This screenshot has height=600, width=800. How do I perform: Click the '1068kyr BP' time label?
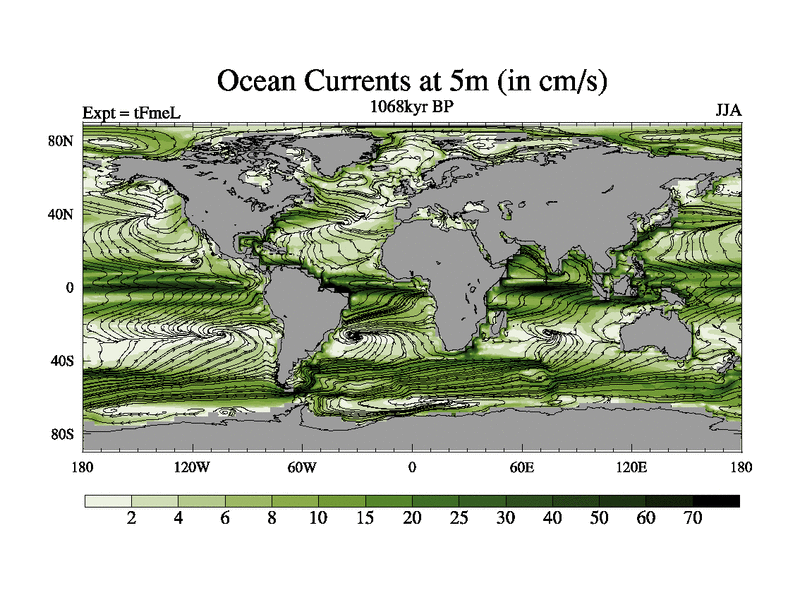pyautogui.click(x=411, y=106)
